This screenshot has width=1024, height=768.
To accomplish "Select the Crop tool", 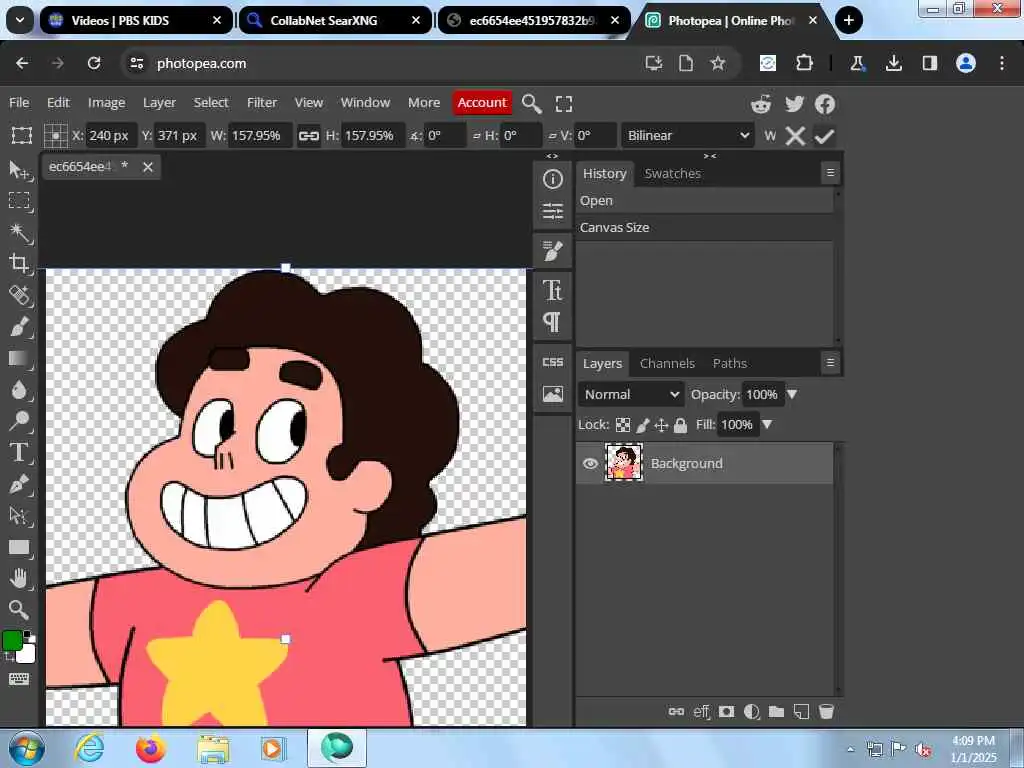I will click(x=20, y=263).
